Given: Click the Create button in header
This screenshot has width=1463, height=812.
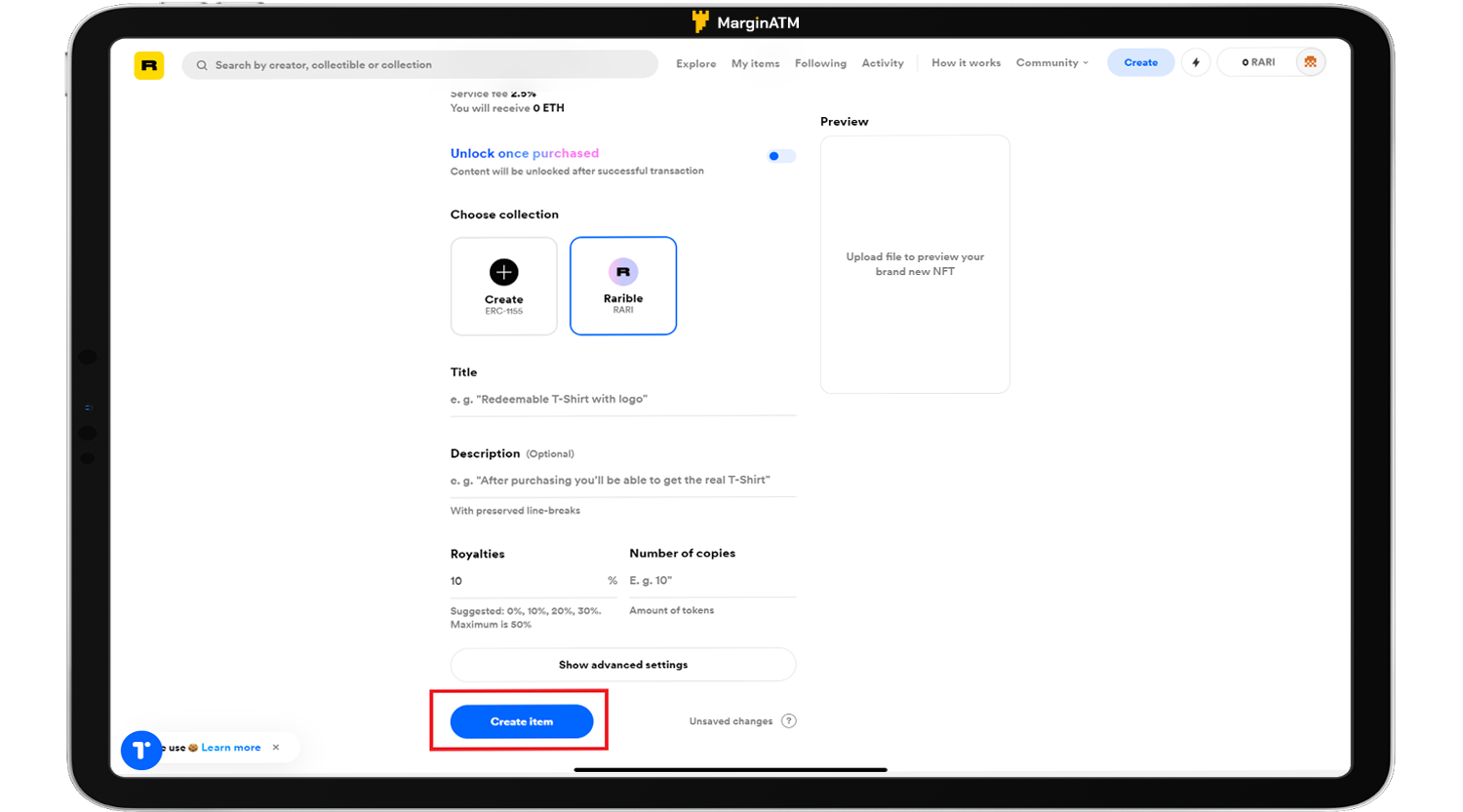Looking at the screenshot, I should coord(1141,62).
